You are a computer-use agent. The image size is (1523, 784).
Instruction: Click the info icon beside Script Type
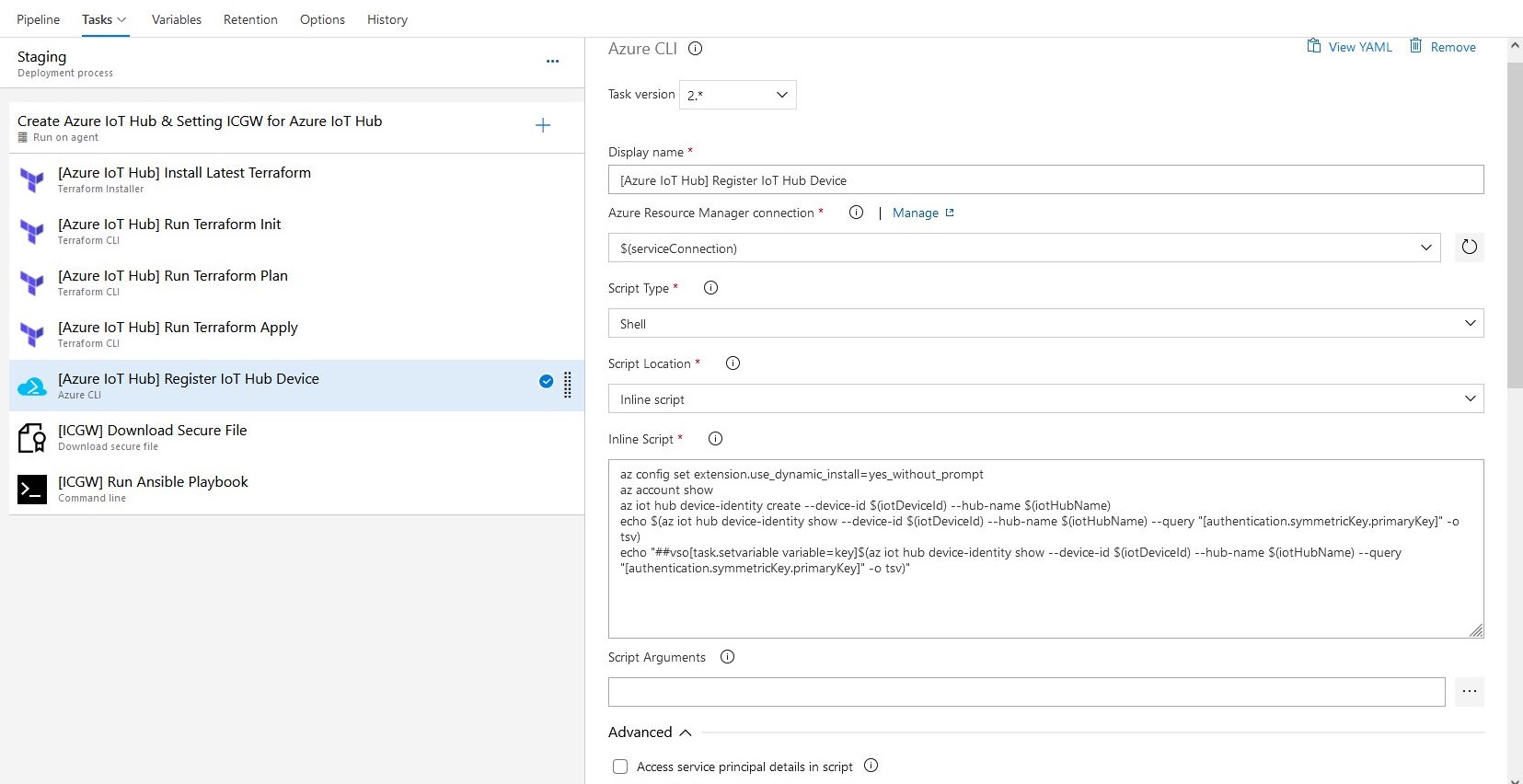[x=710, y=288]
